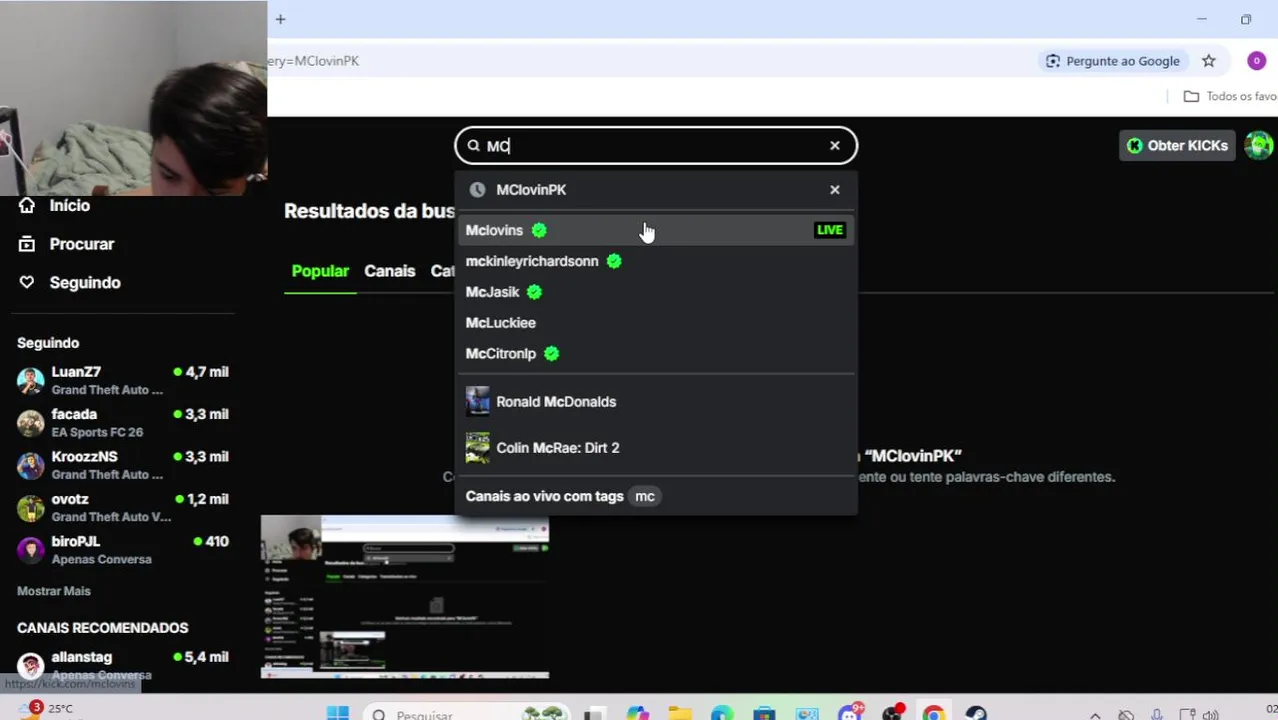Click the LuanZ7 avatar icon
Viewport: 1278px width, 720px height.
31,381
